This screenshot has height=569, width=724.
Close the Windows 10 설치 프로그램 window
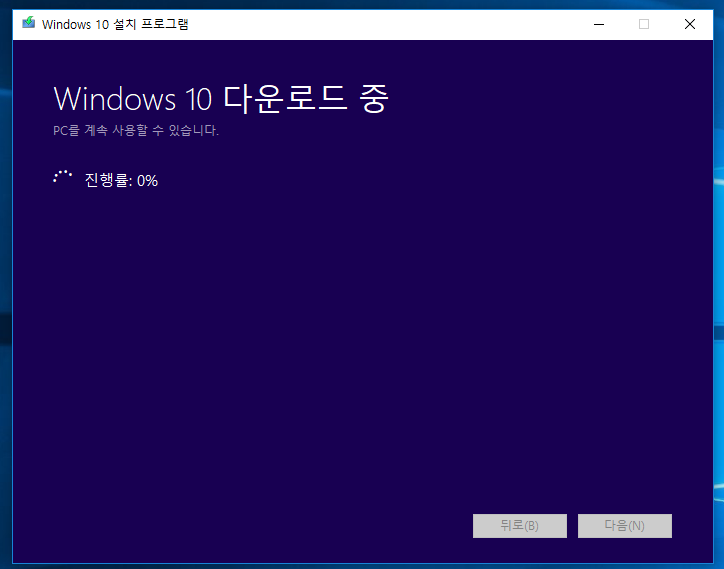pyautogui.click(x=689, y=24)
